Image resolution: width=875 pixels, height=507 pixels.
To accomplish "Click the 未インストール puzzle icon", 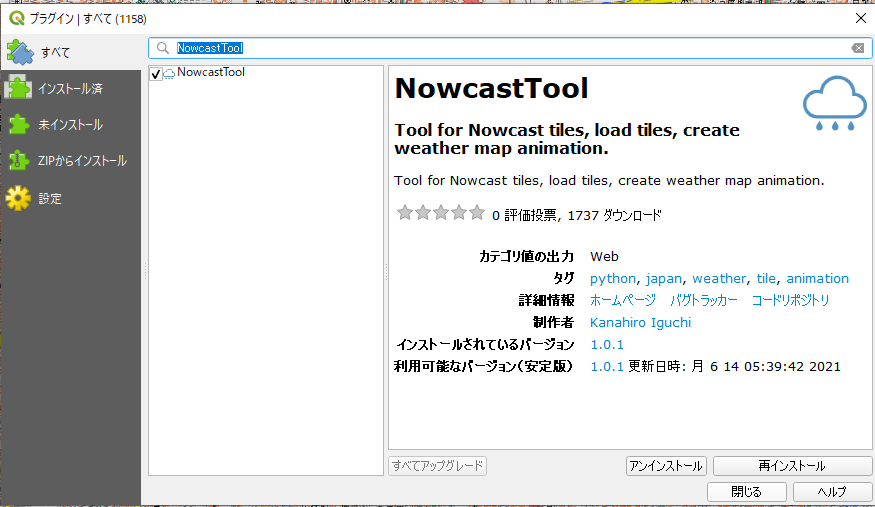I will tap(18, 124).
